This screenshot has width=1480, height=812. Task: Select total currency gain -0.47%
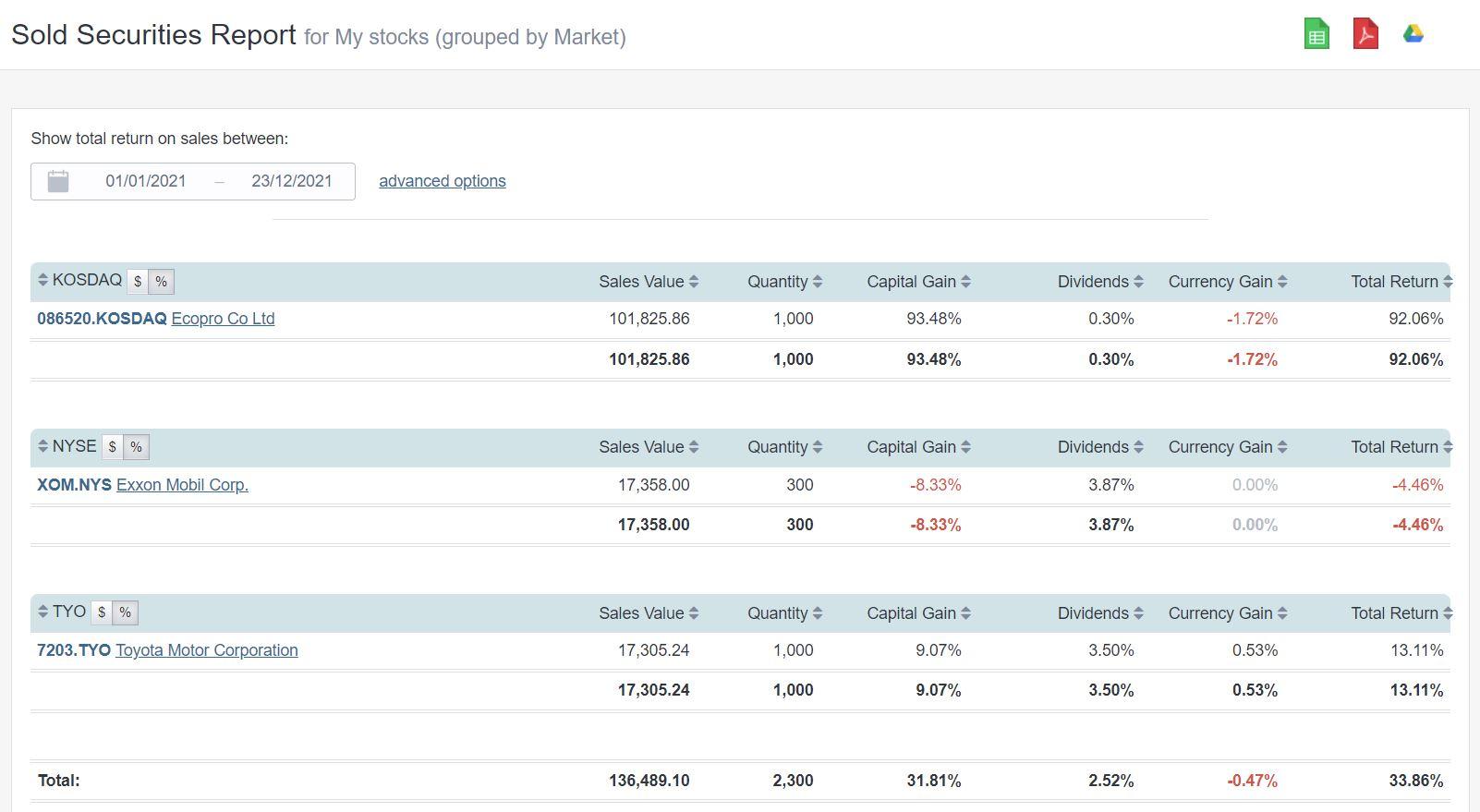pyautogui.click(x=1253, y=781)
